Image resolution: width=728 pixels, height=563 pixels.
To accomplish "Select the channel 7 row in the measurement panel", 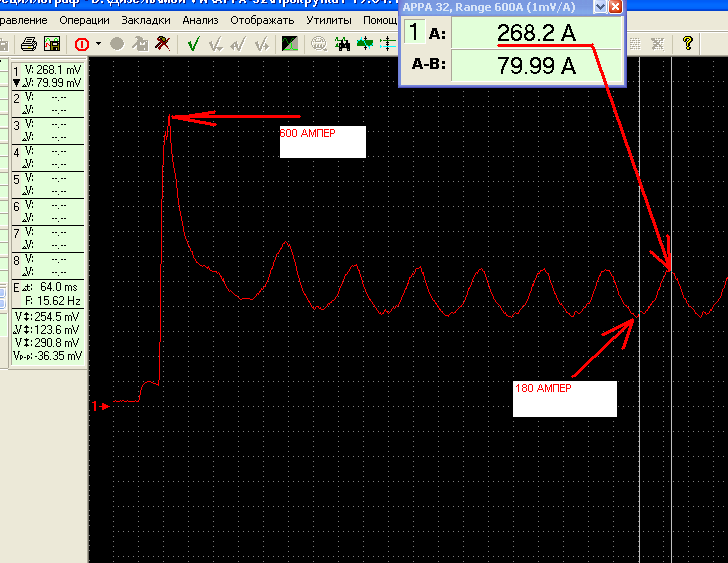I will click(47, 239).
